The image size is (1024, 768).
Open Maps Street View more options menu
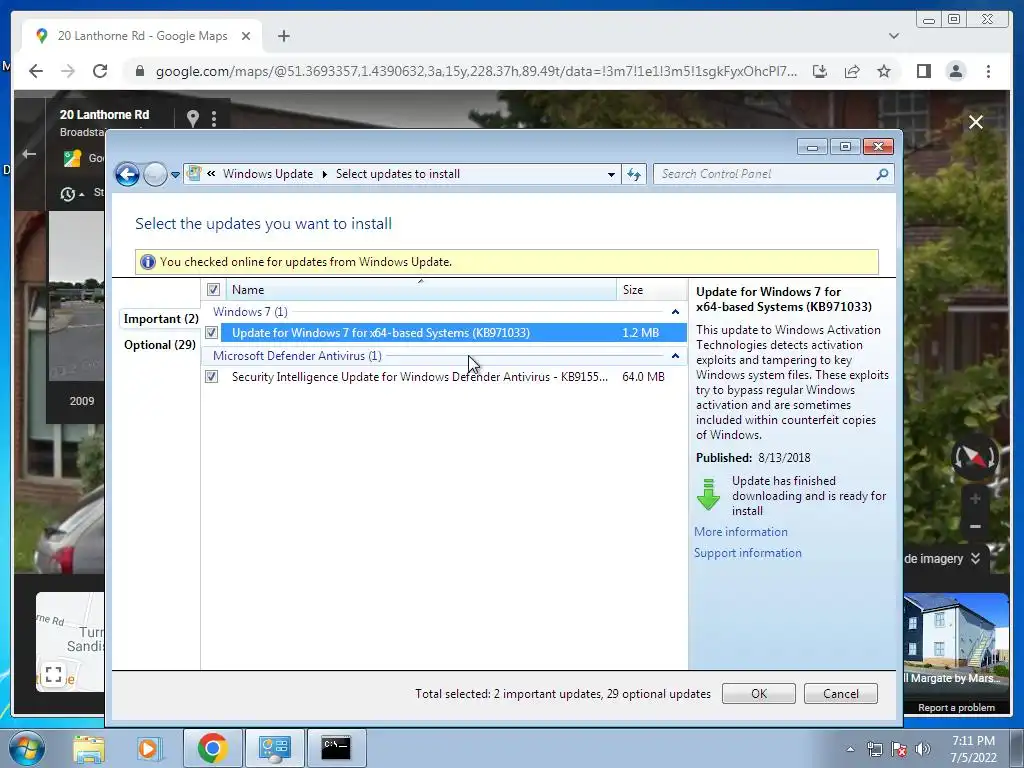214,118
